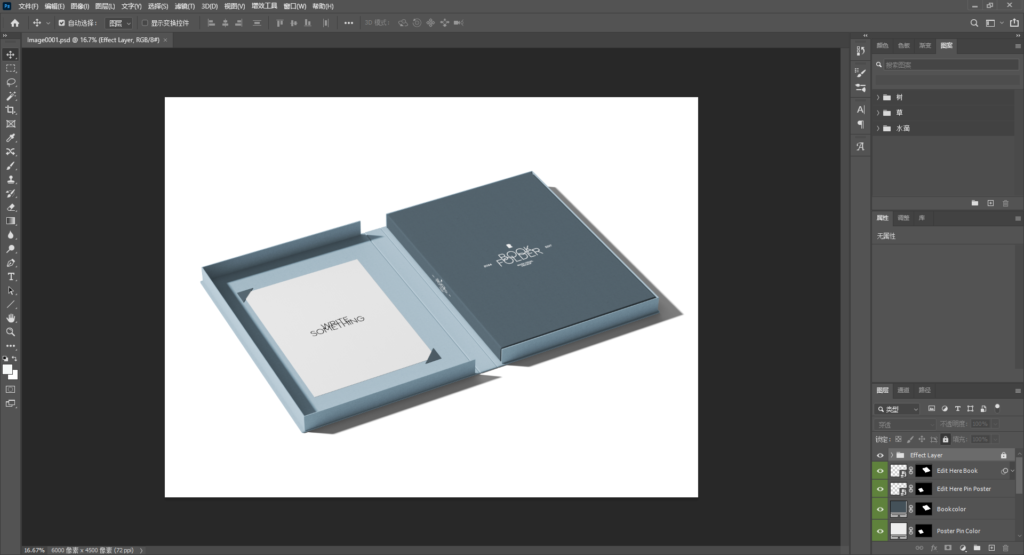
Task: Hide the Edit Here Book layer
Action: click(880, 471)
